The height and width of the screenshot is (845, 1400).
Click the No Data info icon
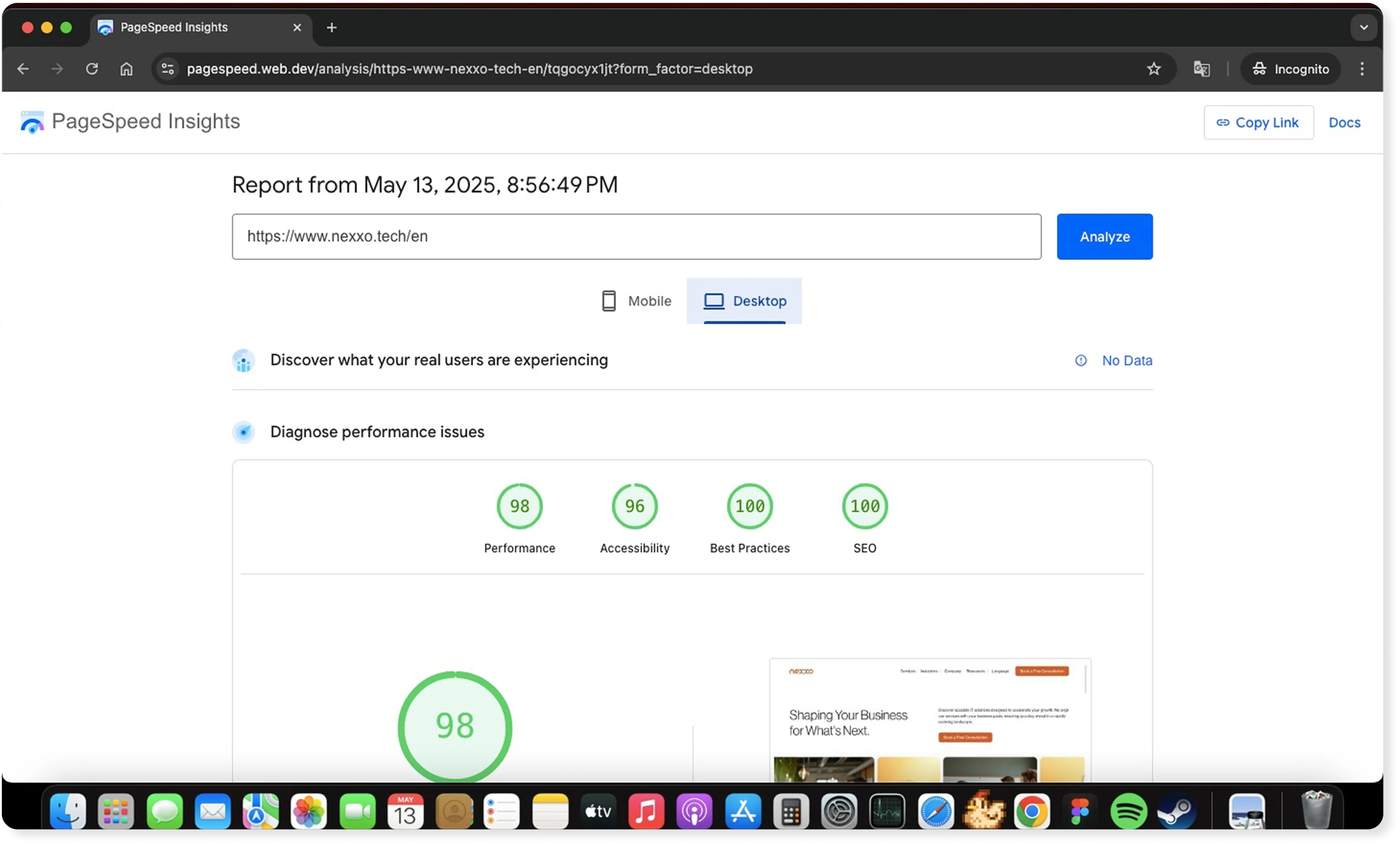1080,360
